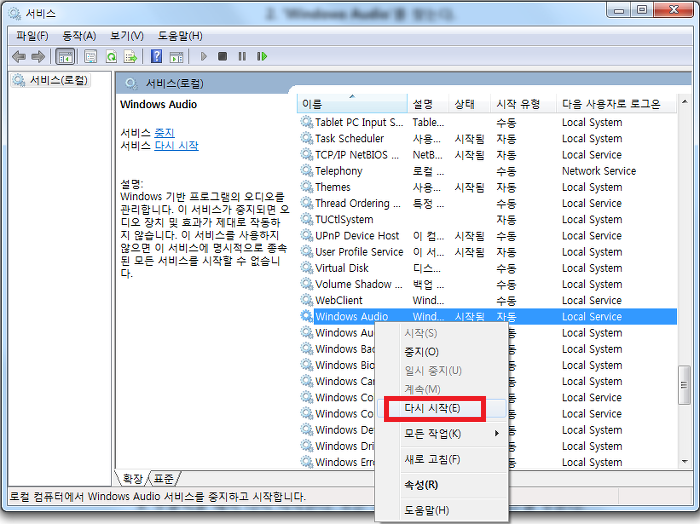700x524 pixels.
Task: Select the Volume Shadow service row
Action: tap(488, 284)
